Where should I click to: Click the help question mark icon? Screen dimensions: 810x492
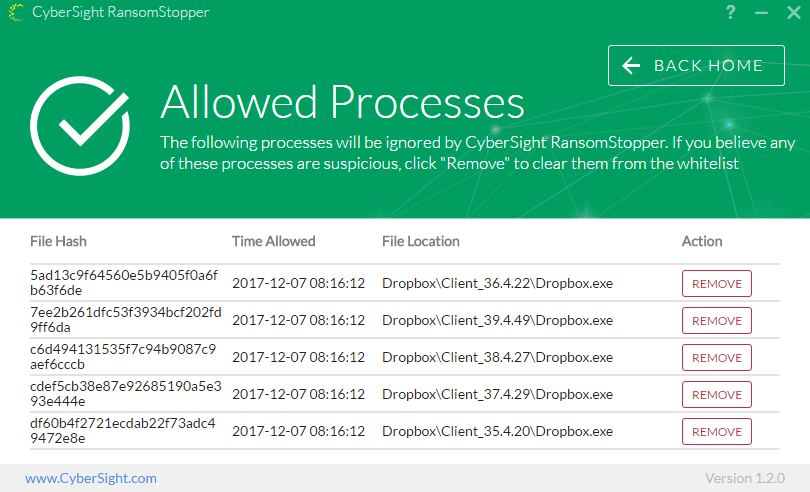pos(732,12)
